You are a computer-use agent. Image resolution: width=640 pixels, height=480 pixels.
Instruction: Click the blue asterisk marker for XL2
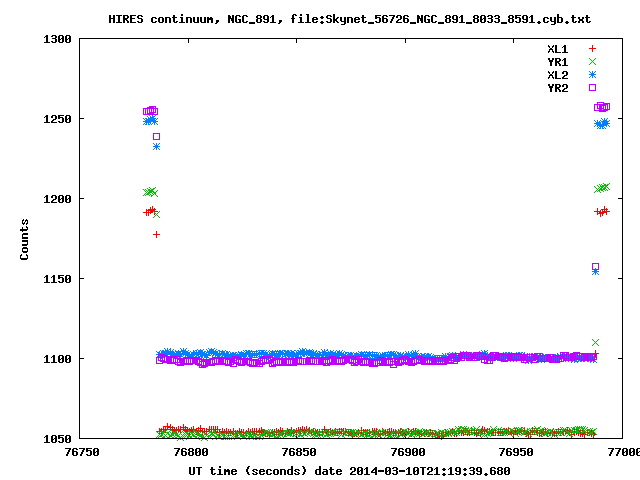pos(592,75)
